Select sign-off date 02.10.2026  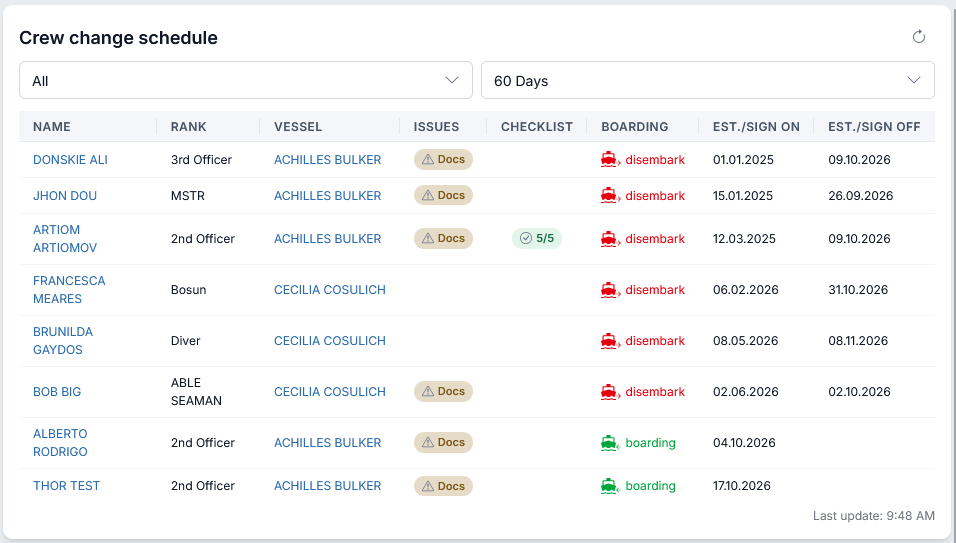(x=859, y=392)
